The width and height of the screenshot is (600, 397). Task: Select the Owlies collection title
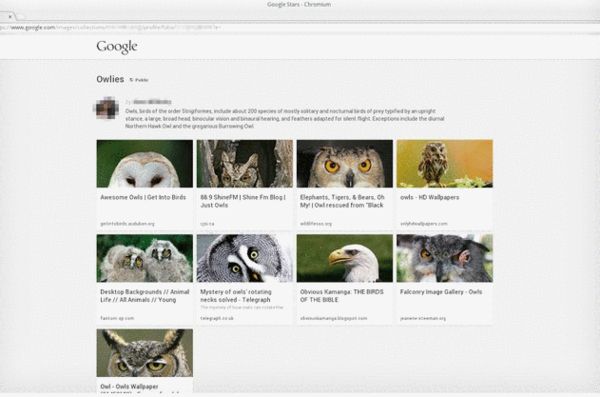(x=110, y=79)
